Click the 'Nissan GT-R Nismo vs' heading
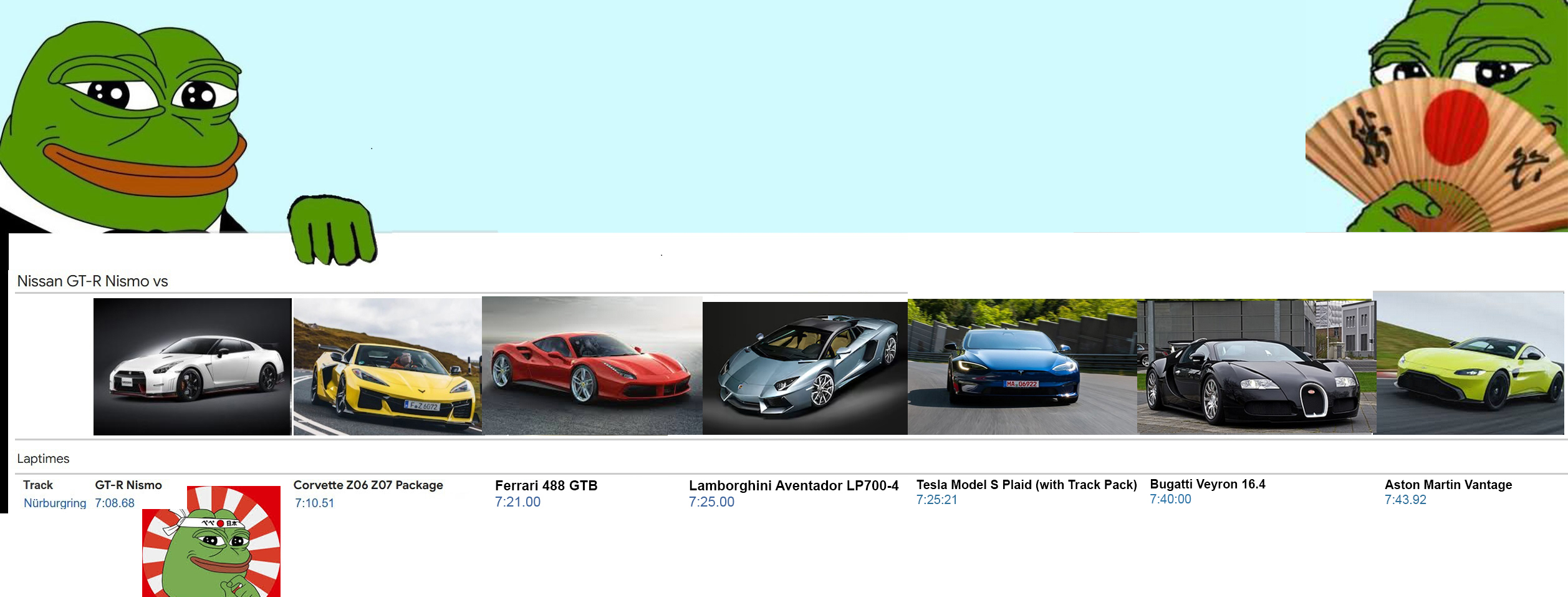 92,281
